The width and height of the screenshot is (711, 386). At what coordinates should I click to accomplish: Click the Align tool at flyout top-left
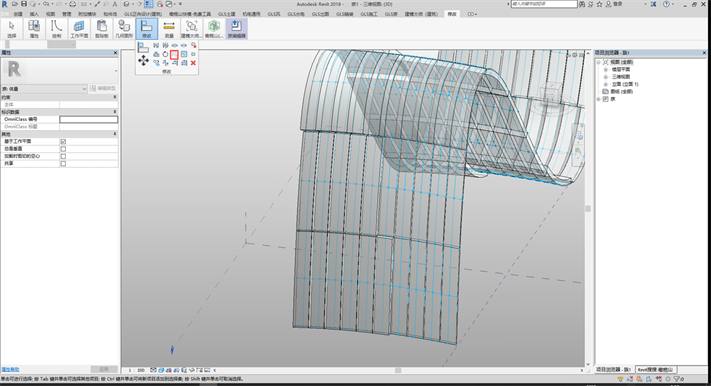tap(143, 47)
